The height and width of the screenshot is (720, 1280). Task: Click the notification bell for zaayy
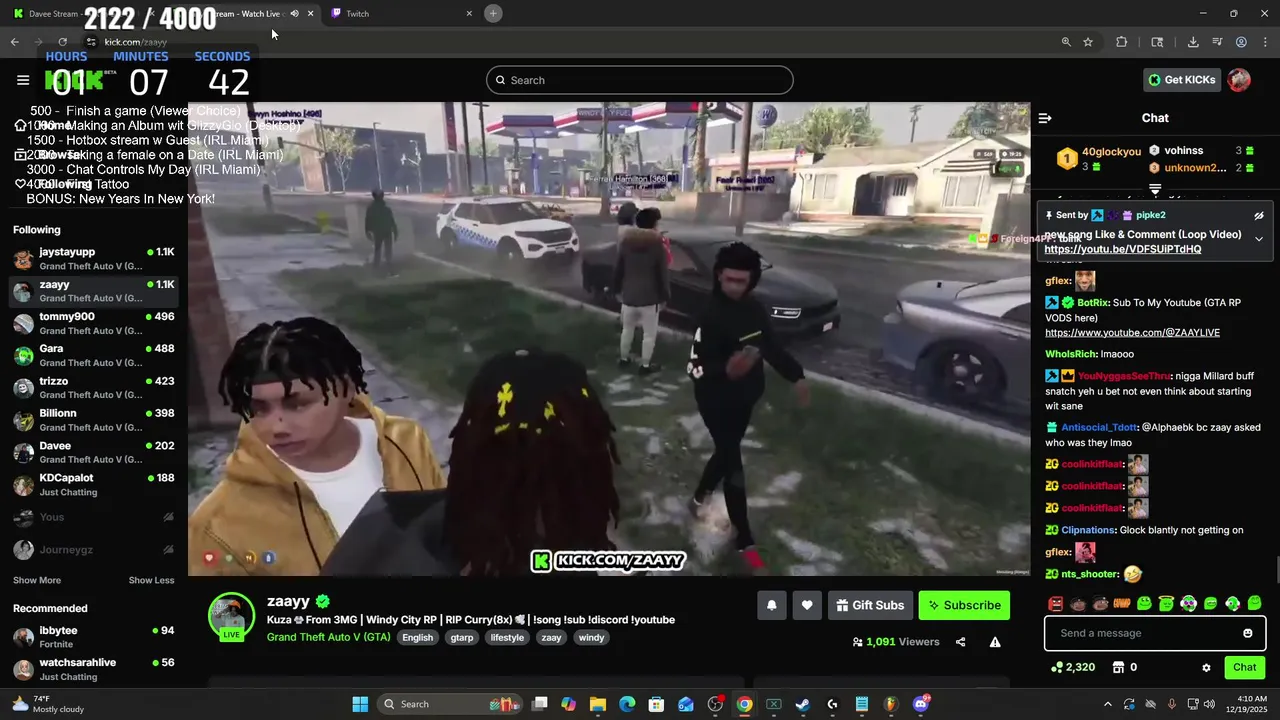pos(772,605)
